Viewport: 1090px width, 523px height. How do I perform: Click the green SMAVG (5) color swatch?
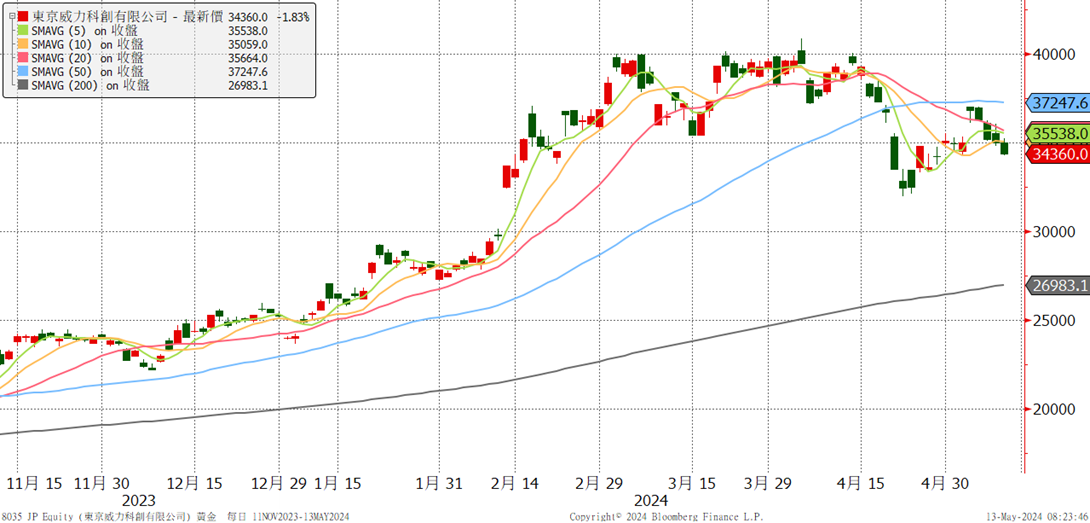click(23, 30)
